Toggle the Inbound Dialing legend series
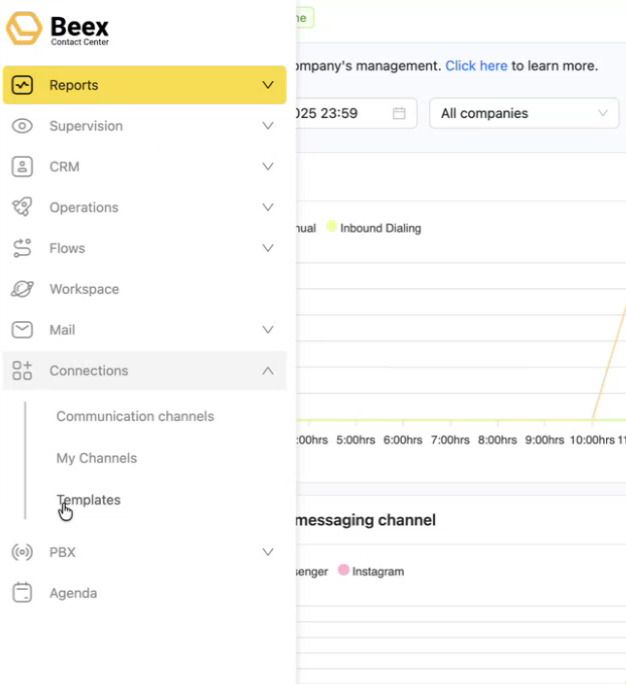This screenshot has height=684, width=626. pyautogui.click(x=373, y=228)
